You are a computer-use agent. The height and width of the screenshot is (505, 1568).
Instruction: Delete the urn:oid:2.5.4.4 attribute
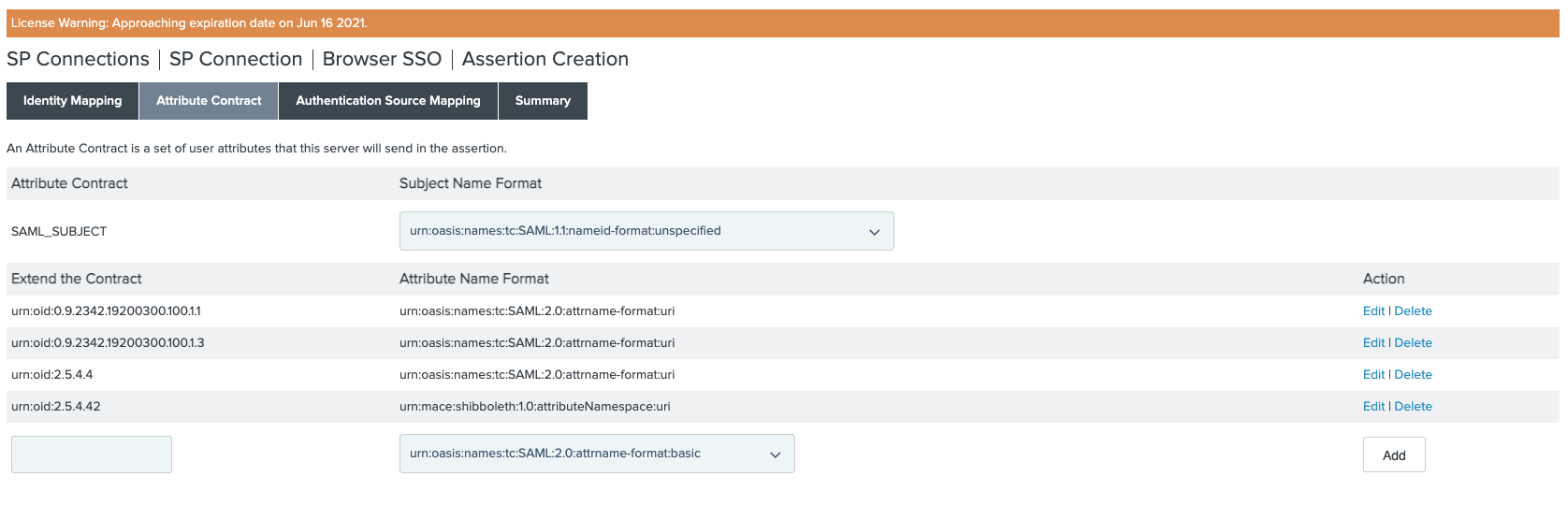click(x=1413, y=375)
